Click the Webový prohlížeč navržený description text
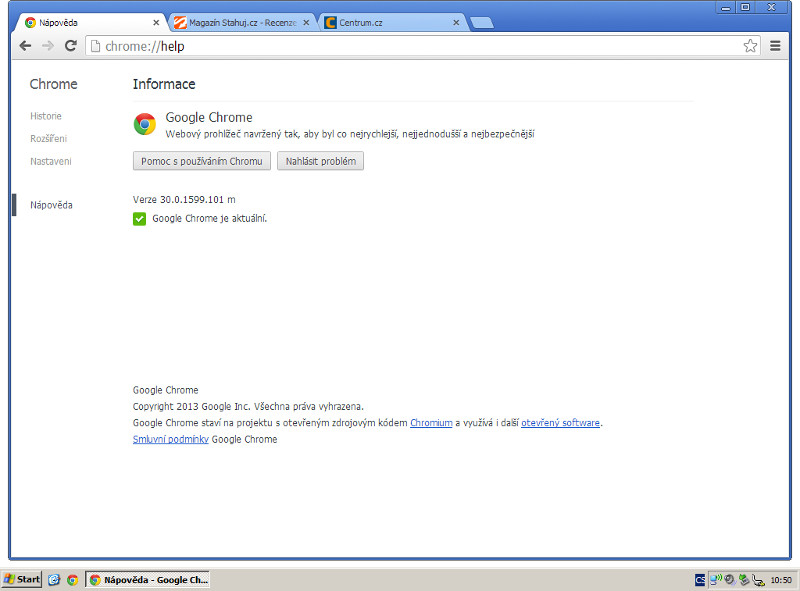The width and height of the screenshot is (800, 591). pos(350,134)
